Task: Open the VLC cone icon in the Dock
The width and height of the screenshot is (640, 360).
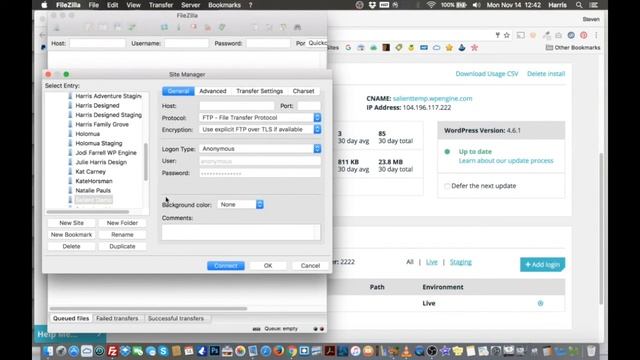Action: click(x=407, y=351)
